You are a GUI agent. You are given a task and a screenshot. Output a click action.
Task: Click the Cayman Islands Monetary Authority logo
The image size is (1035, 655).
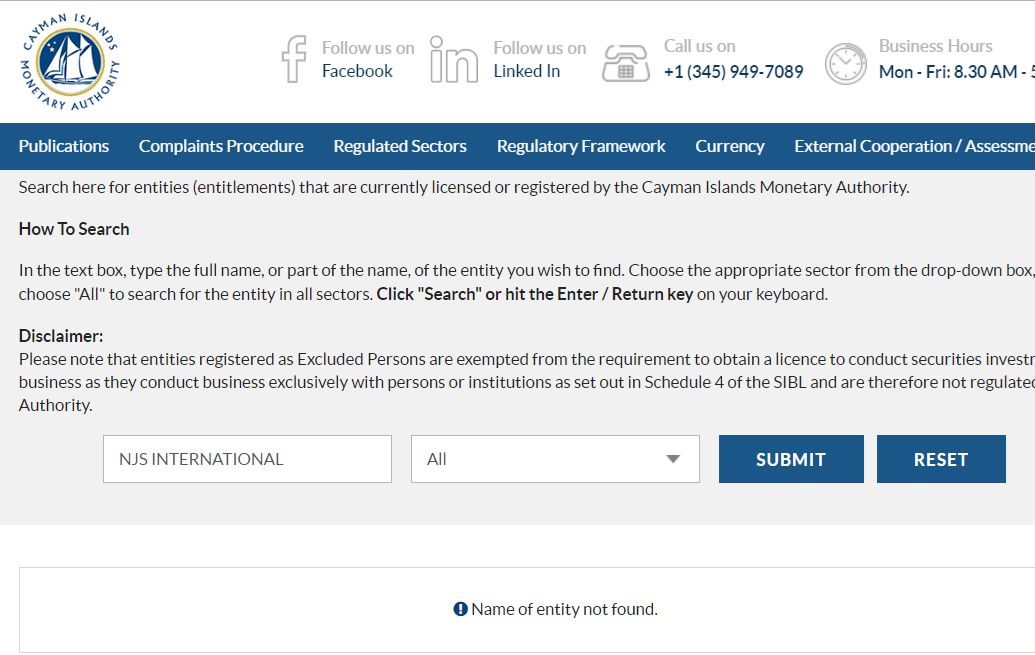pyautogui.click(x=70, y=61)
